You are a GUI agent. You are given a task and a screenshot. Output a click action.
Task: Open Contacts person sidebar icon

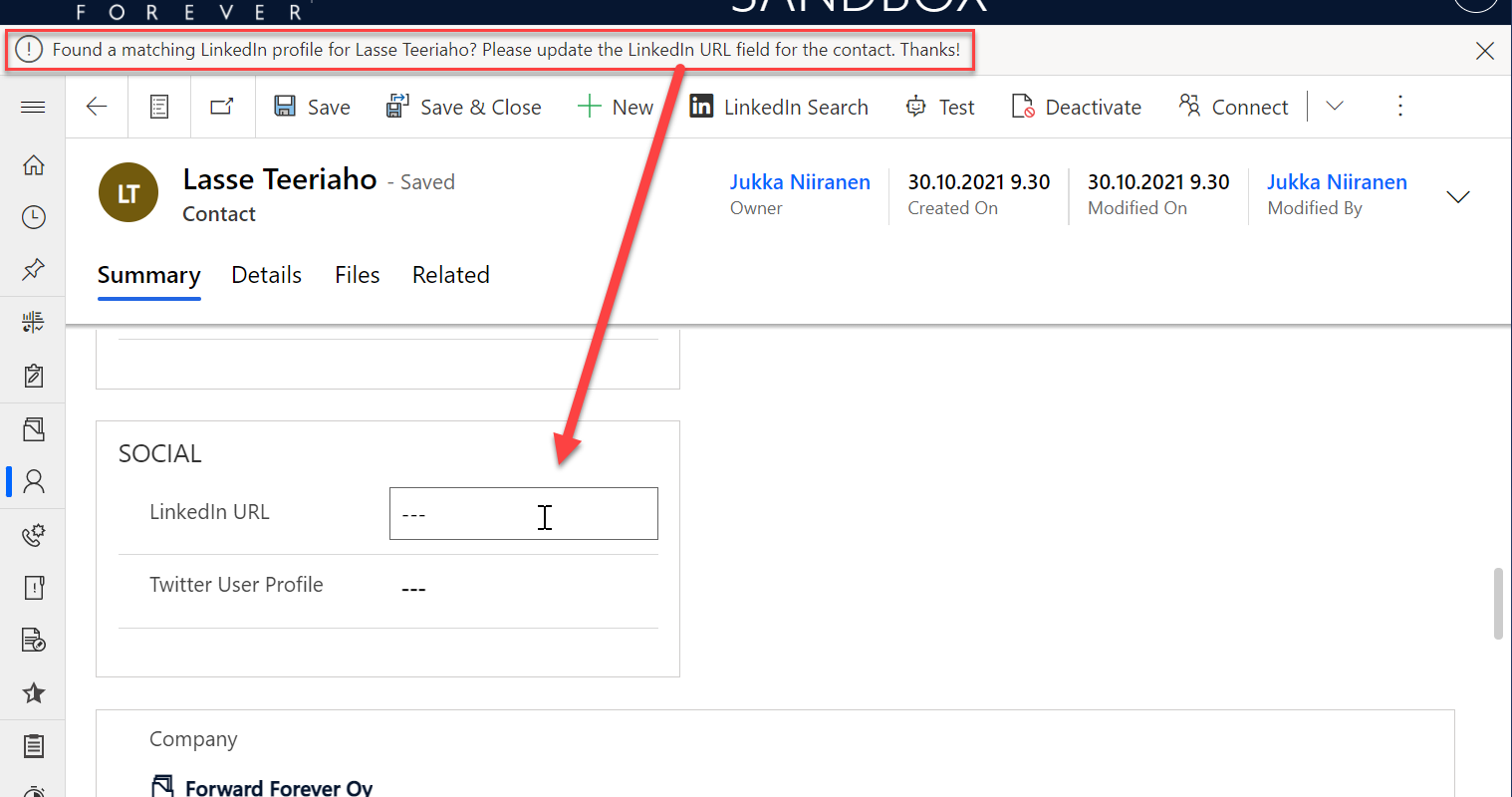tap(34, 481)
